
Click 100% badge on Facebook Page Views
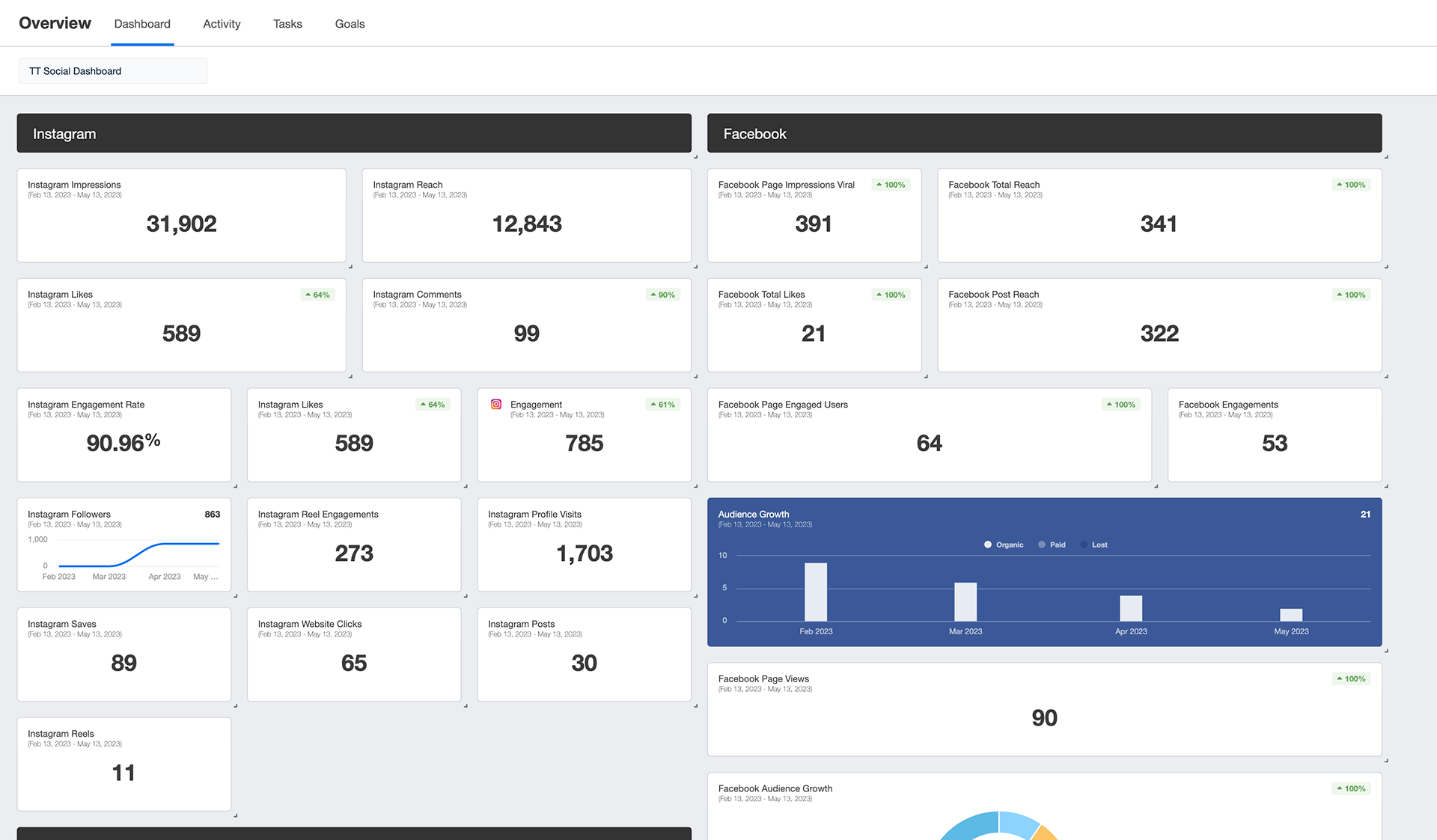pos(1351,679)
